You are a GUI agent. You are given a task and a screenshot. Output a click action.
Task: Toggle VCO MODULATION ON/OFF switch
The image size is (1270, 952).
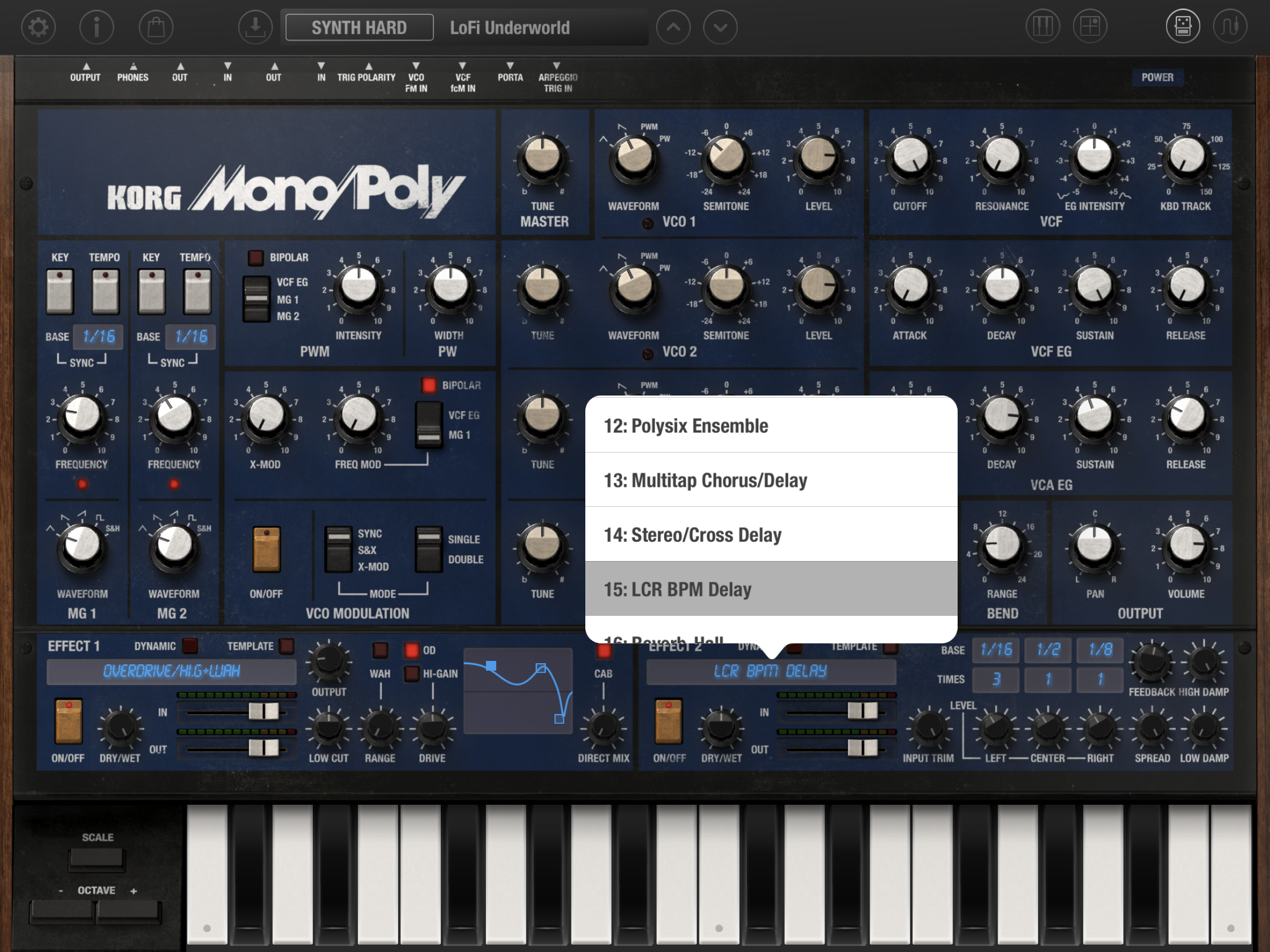[267, 550]
